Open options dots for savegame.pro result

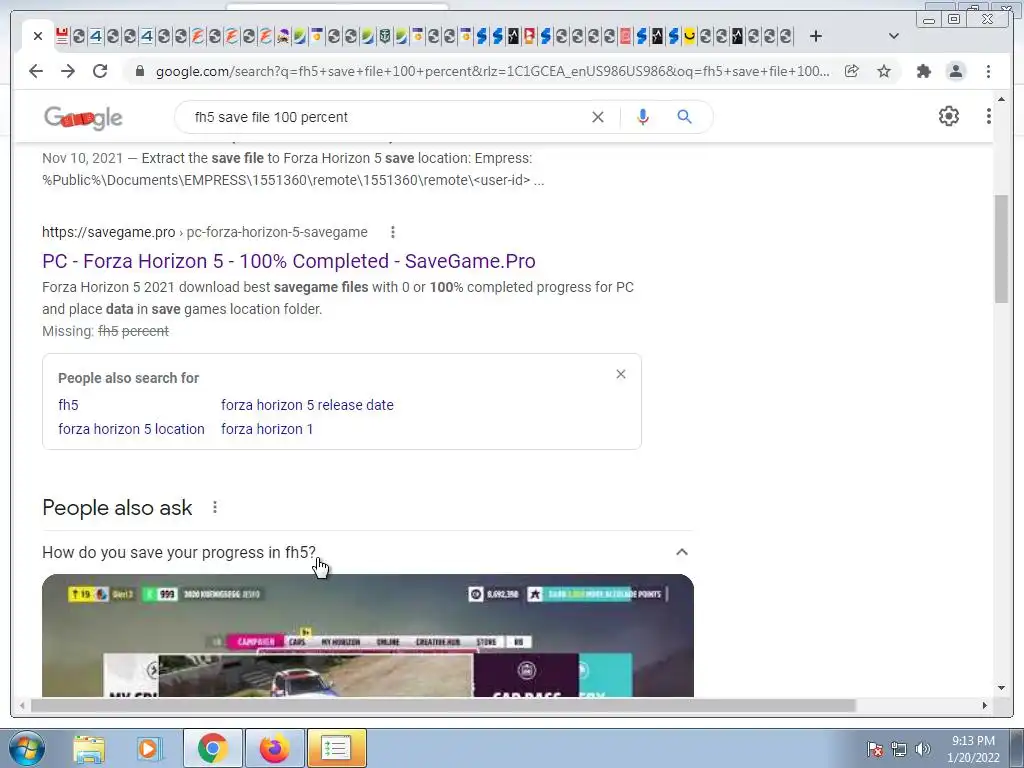392,232
